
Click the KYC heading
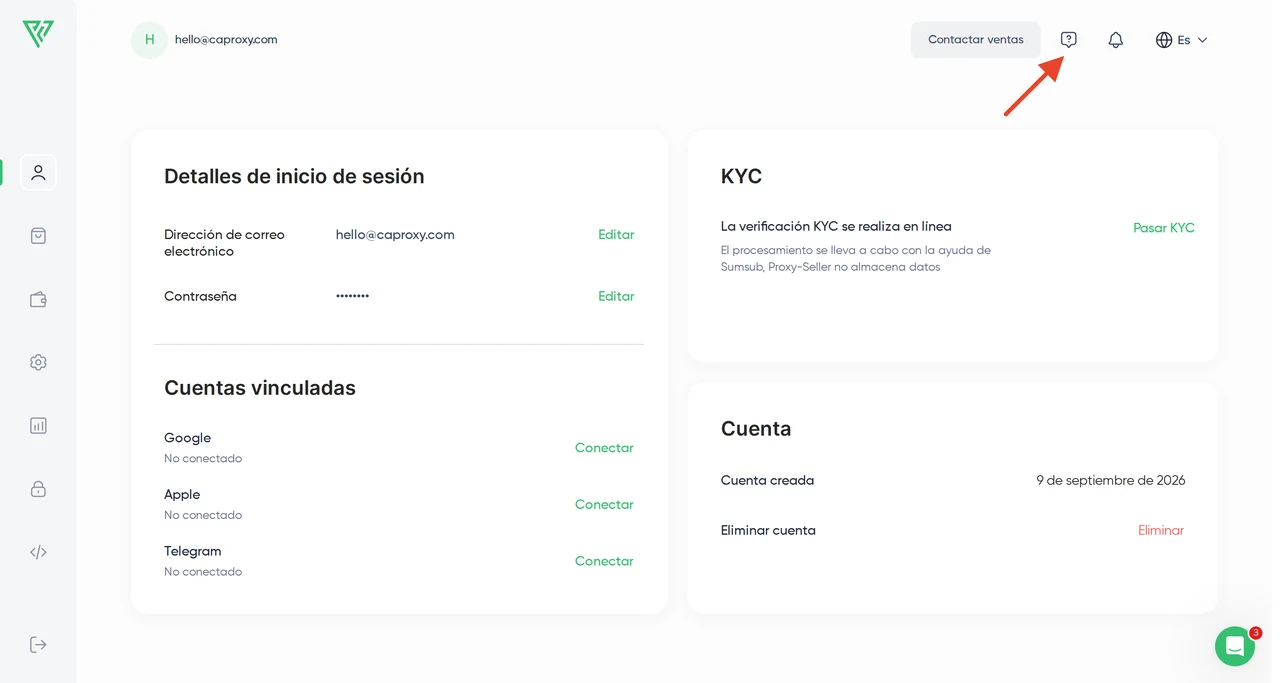click(x=741, y=176)
